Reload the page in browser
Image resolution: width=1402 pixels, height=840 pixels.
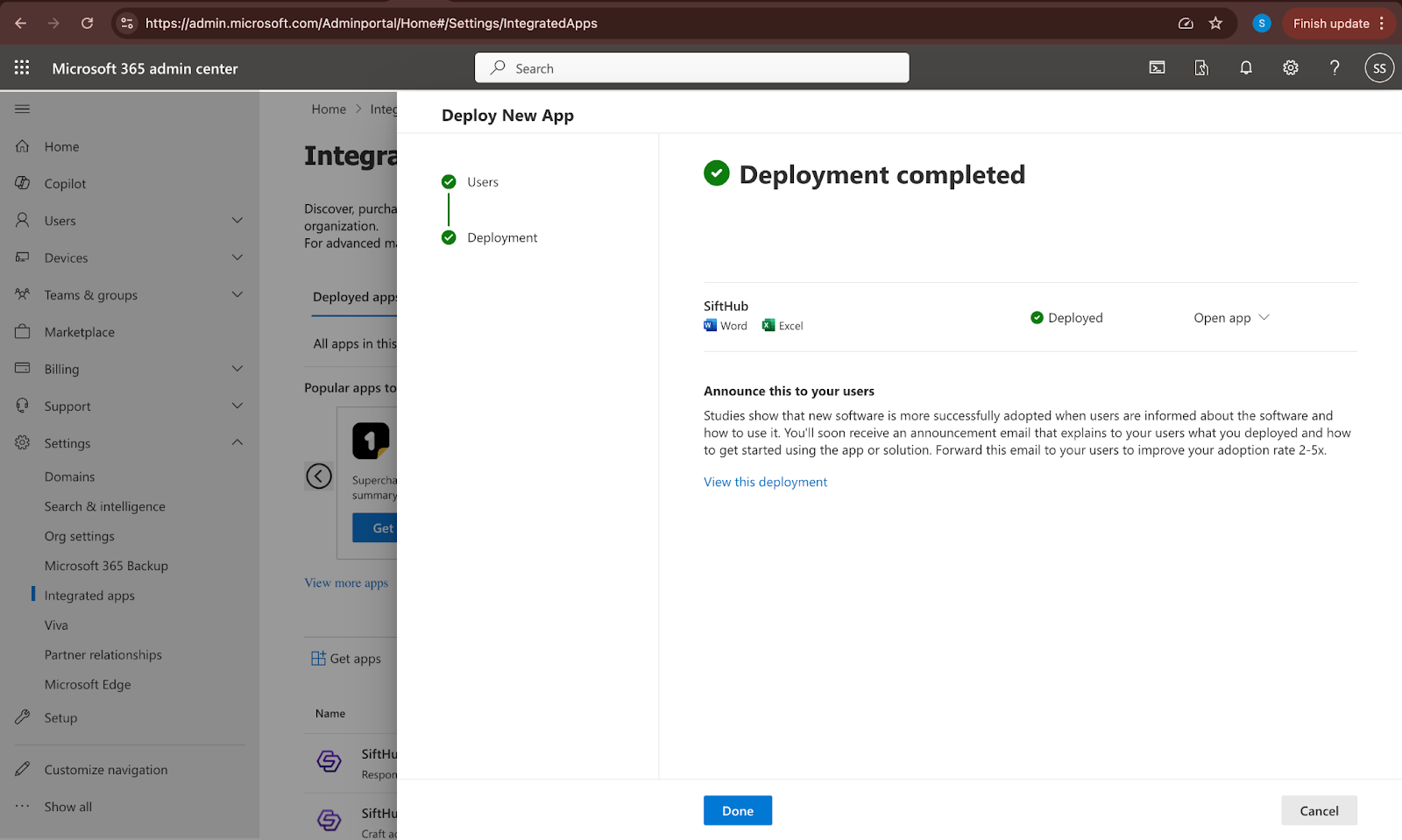88,24
